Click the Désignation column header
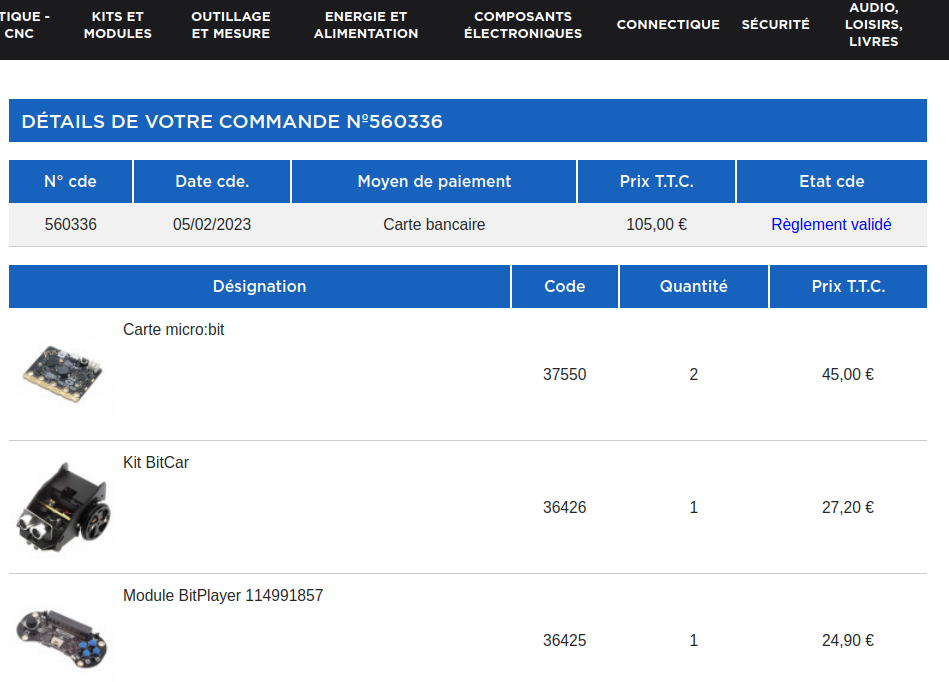Viewport: 949px width, 682px height. point(259,286)
